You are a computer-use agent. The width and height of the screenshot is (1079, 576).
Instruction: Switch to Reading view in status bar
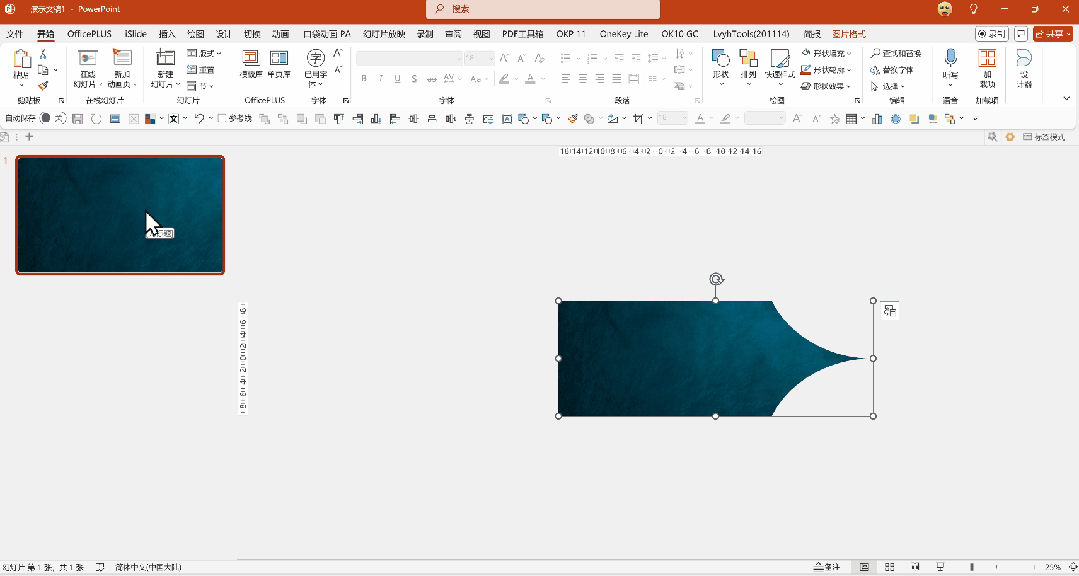pyautogui.click(x=915, y=567)
